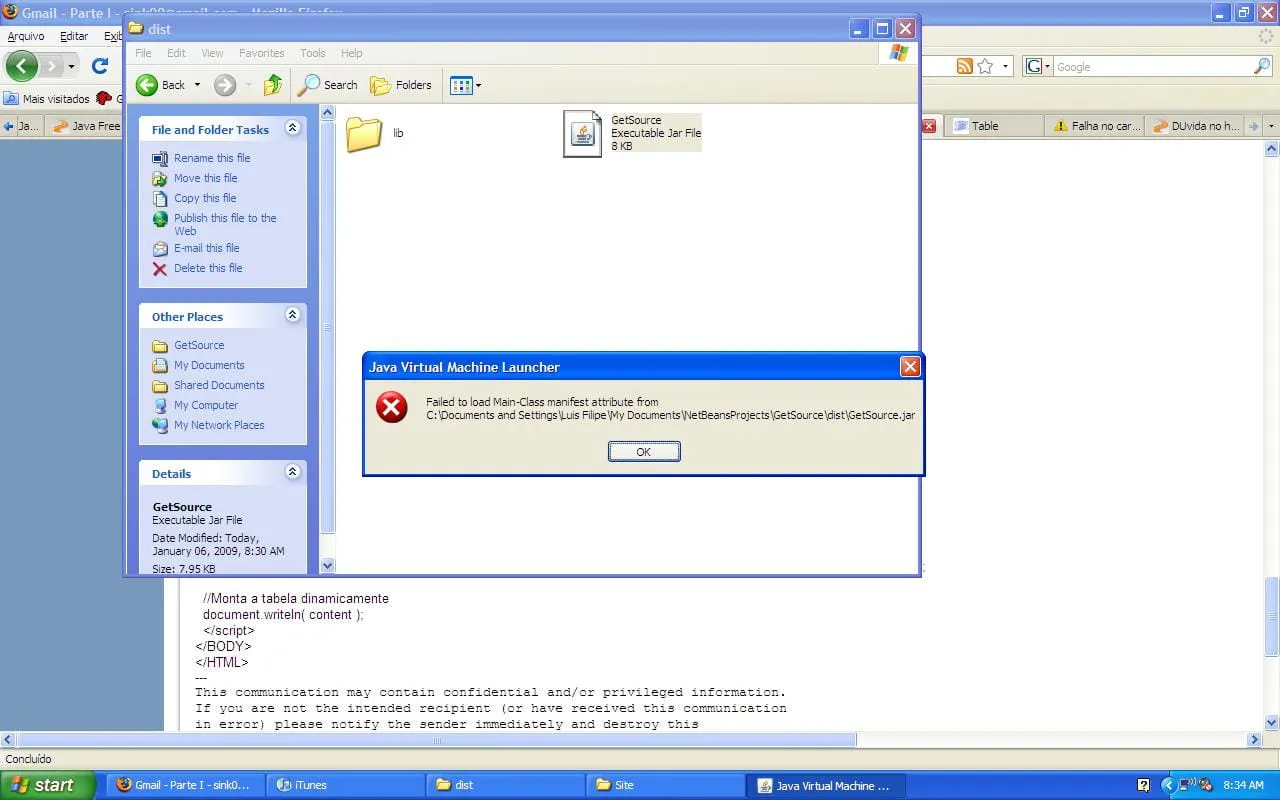Open the Windows Start menu
The height and width of the screenshot is (800, 1280).
pos(47,785)
